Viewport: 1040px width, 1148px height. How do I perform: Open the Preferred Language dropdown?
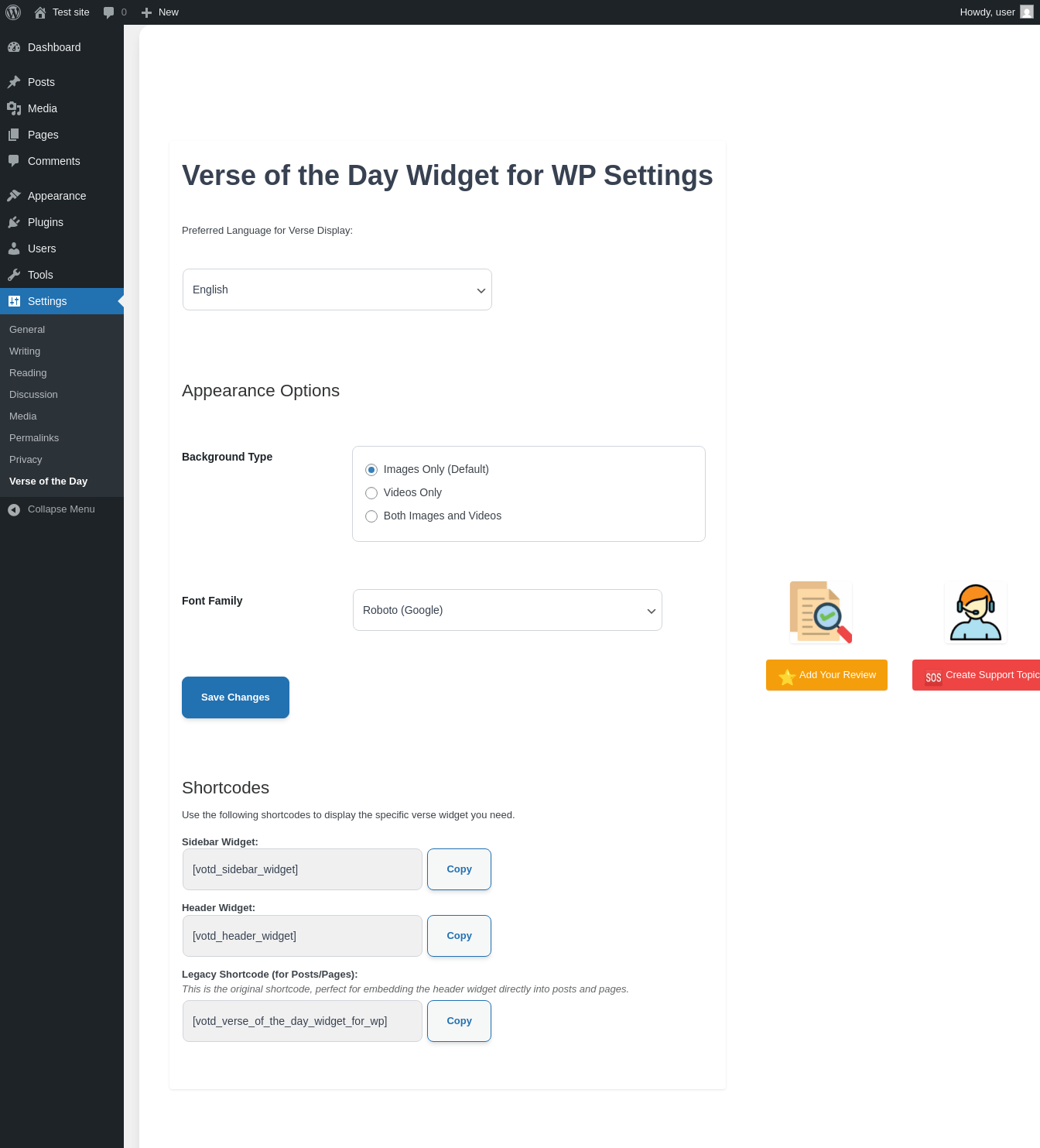(337, 290)
